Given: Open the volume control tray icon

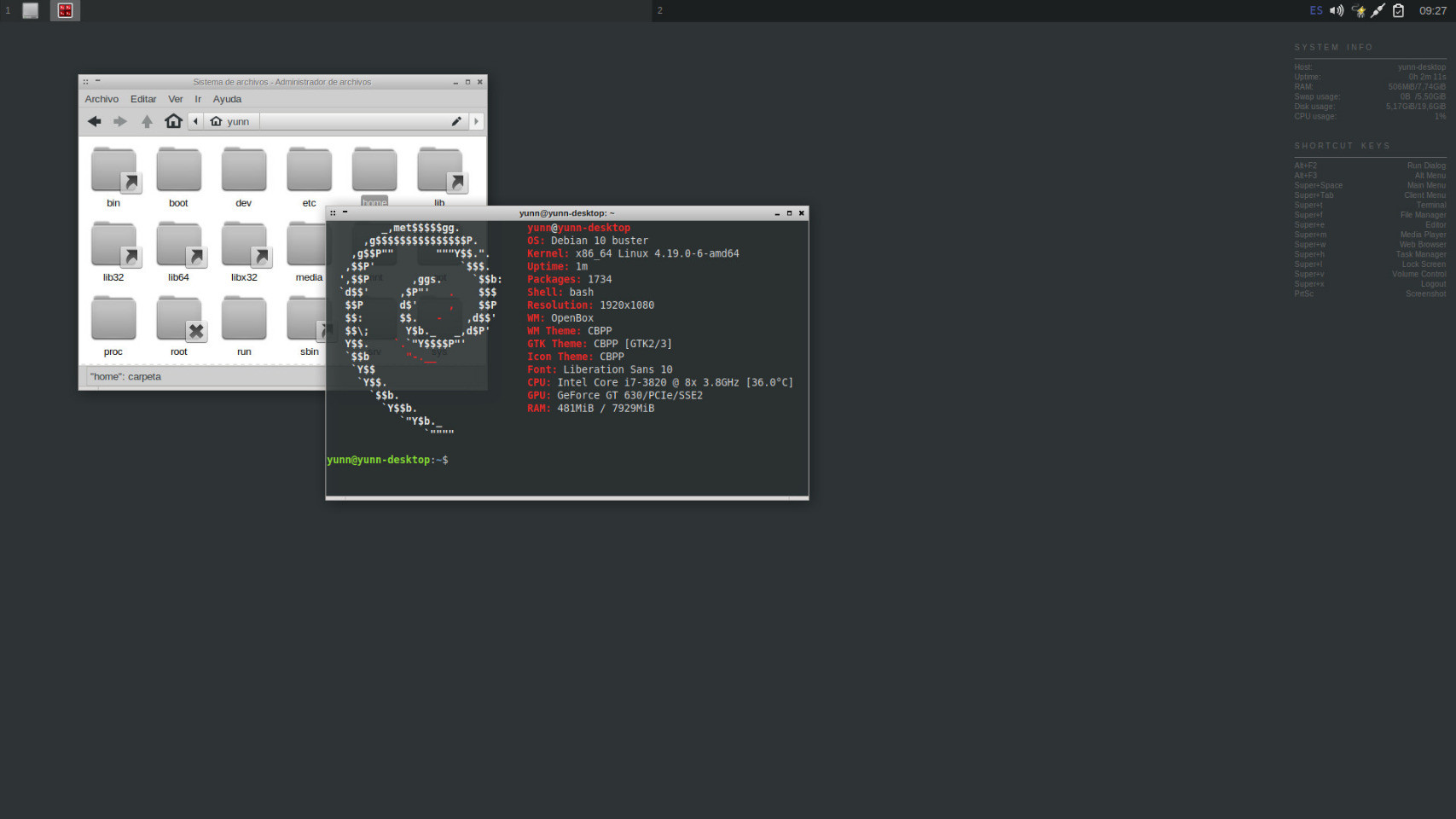Looking at the screenshot, I should (x=1337, y=10).
